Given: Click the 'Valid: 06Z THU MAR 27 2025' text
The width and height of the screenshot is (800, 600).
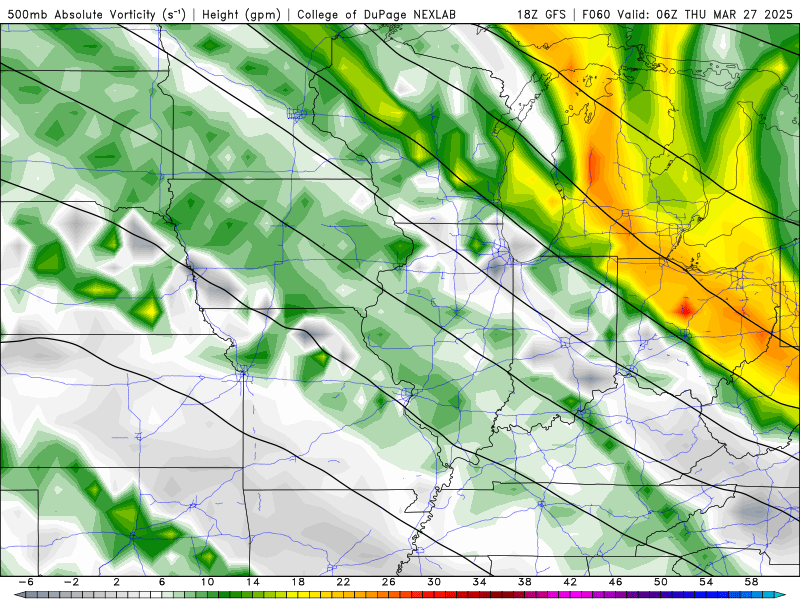Looking at the screenshot, I should [x=705, y=15].
